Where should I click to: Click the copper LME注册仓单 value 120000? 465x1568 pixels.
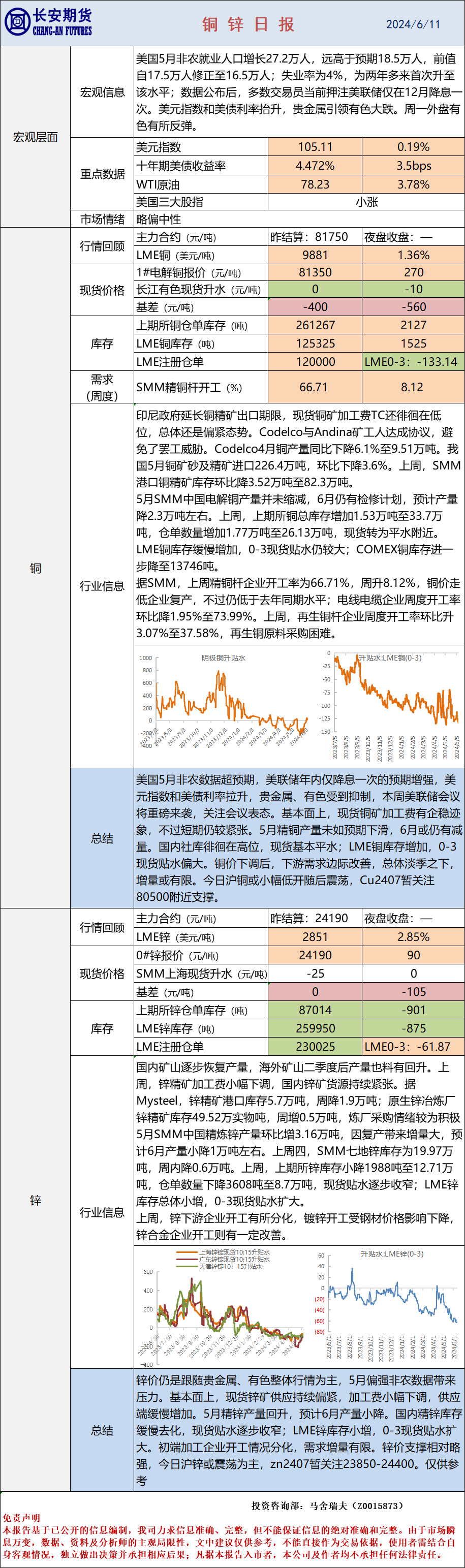pyautogui.click(x=315, y=362)
